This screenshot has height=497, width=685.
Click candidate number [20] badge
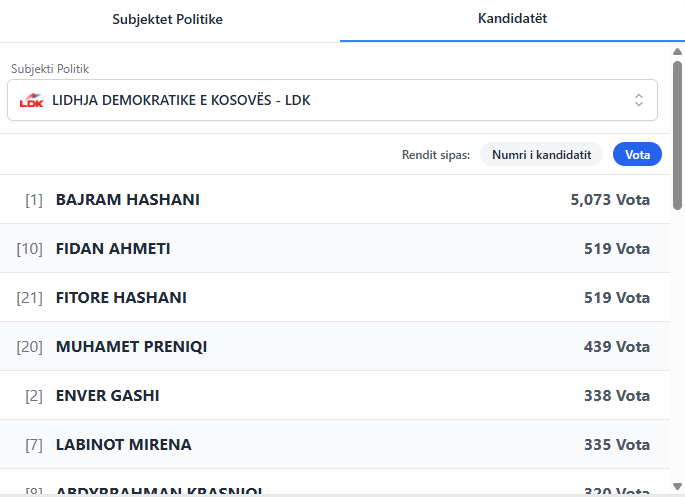tap(29, 346)
